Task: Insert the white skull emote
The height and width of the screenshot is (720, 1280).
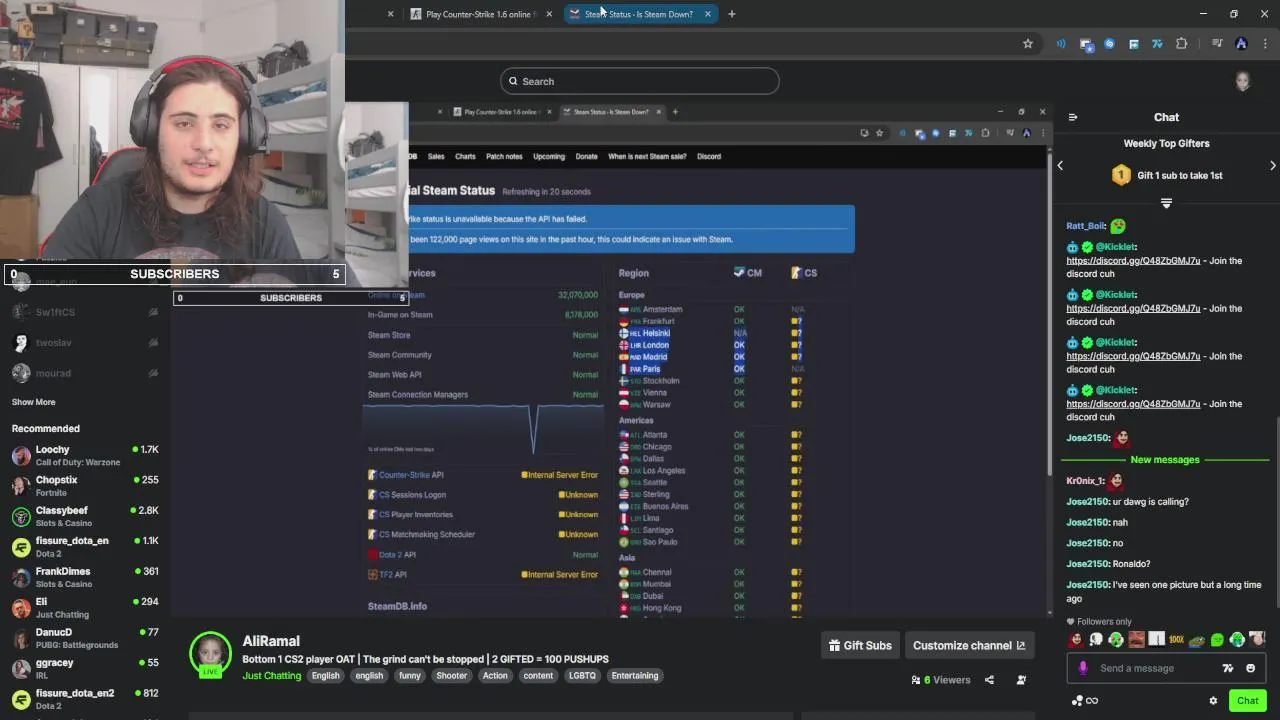Action: point(1096,640)
